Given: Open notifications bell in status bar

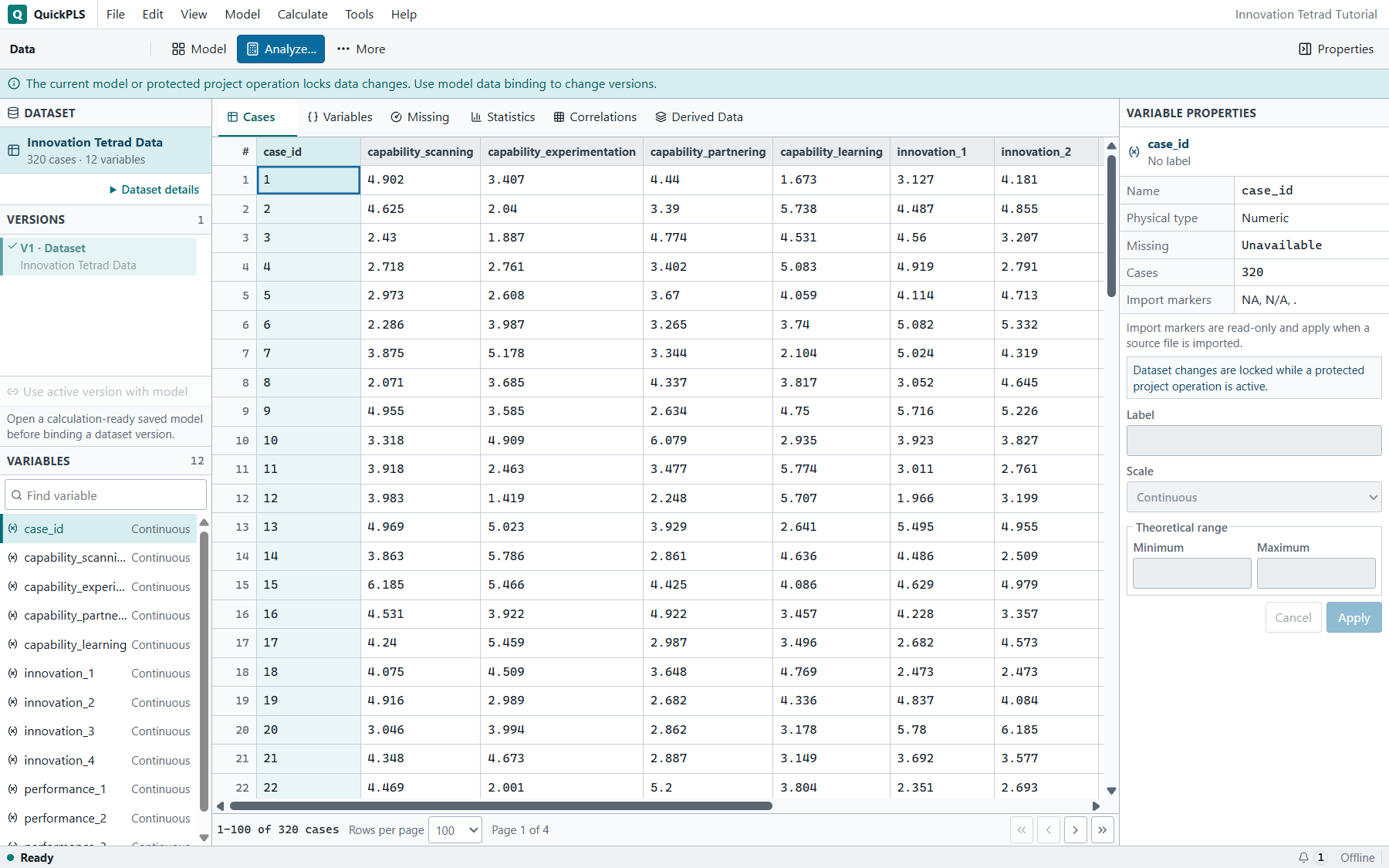Looking at the screenshot, I should [x=1303, y=857].
